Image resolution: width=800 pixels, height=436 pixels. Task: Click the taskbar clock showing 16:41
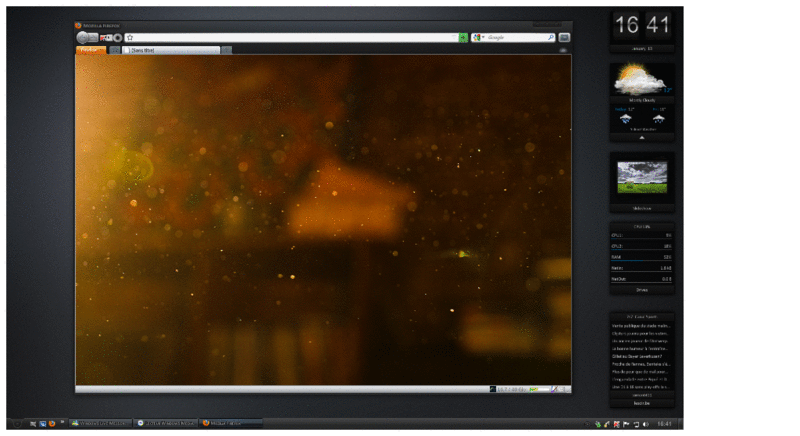click(664, 424)
